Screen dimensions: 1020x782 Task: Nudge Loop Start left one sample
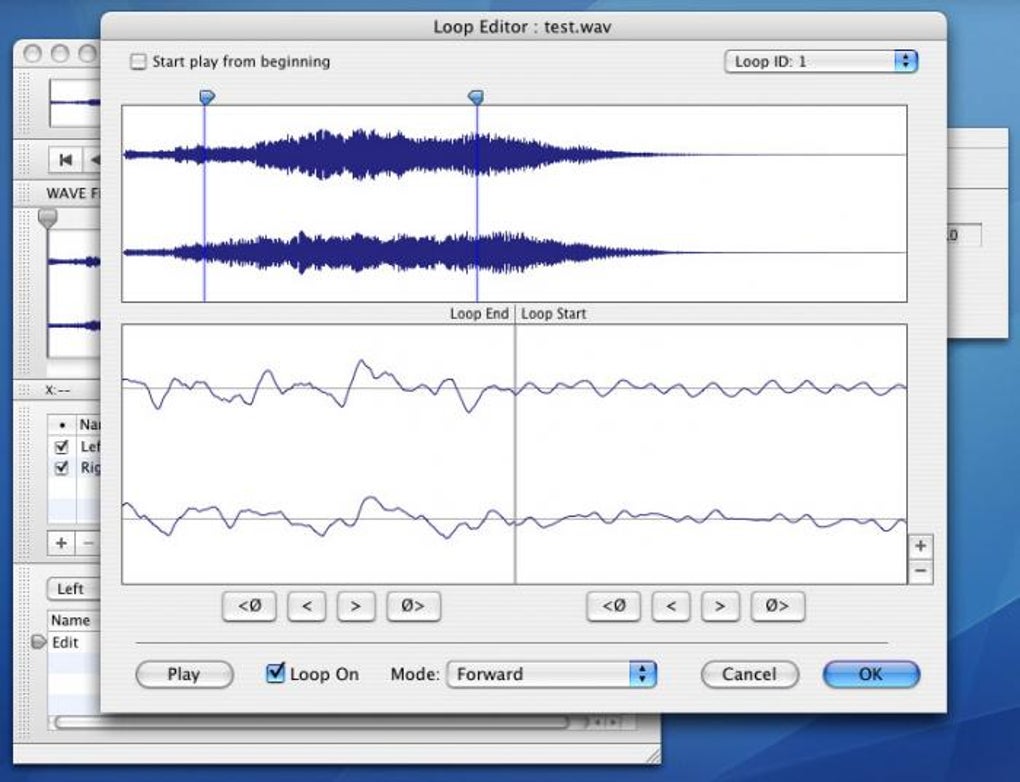click(671, 606)
